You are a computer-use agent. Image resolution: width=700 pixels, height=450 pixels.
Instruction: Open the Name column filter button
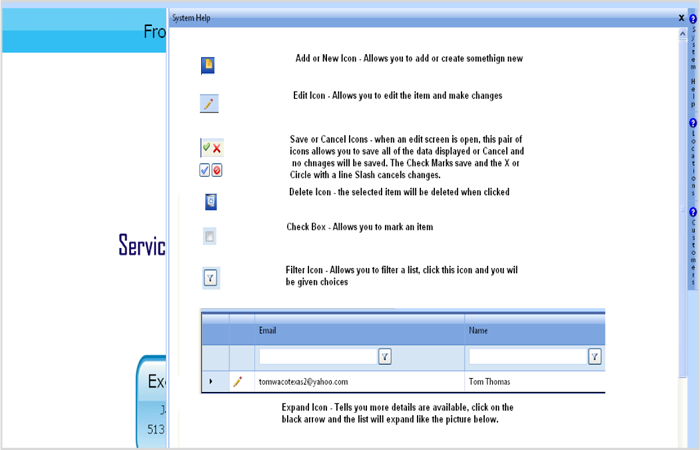click(x=595, y=356)
